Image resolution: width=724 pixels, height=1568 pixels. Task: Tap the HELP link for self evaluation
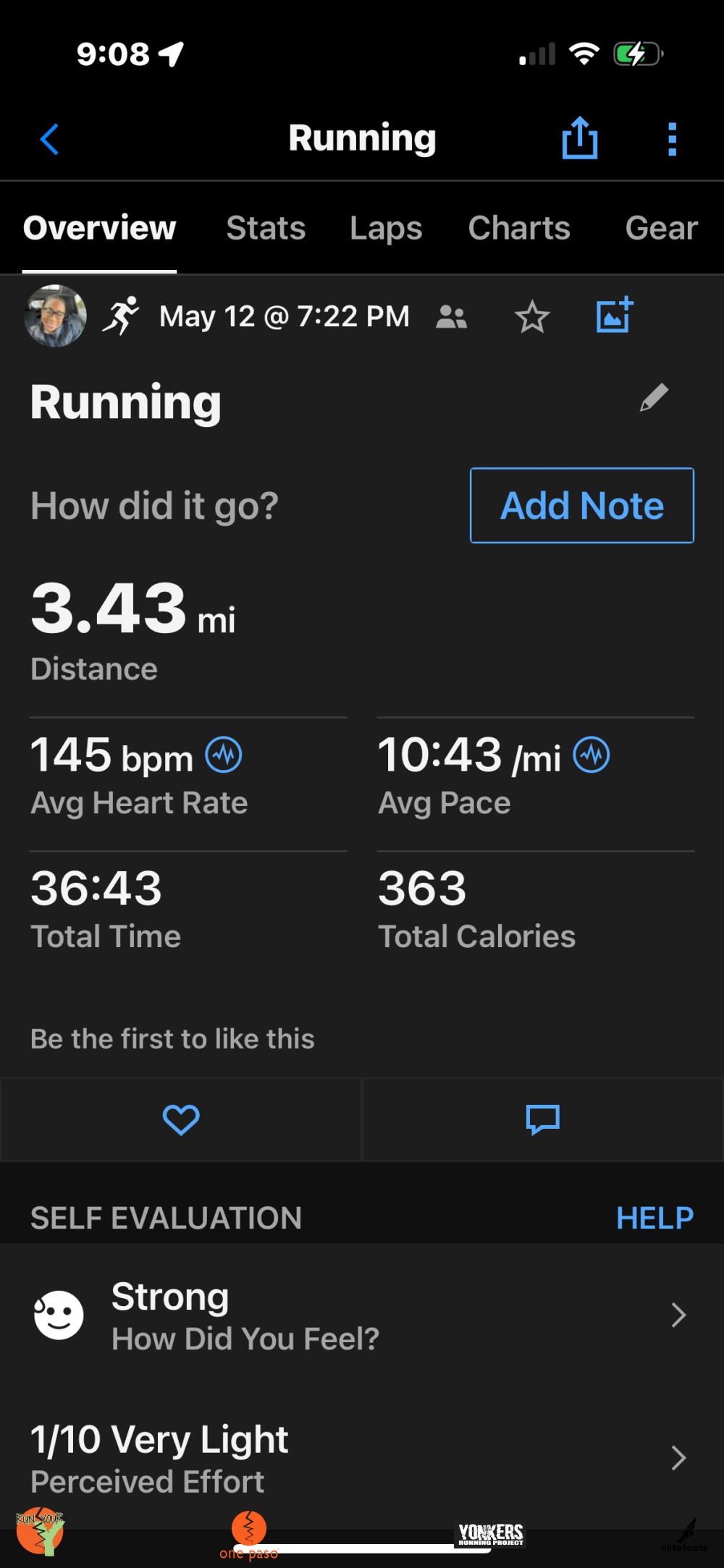(x=654, y=1218)
